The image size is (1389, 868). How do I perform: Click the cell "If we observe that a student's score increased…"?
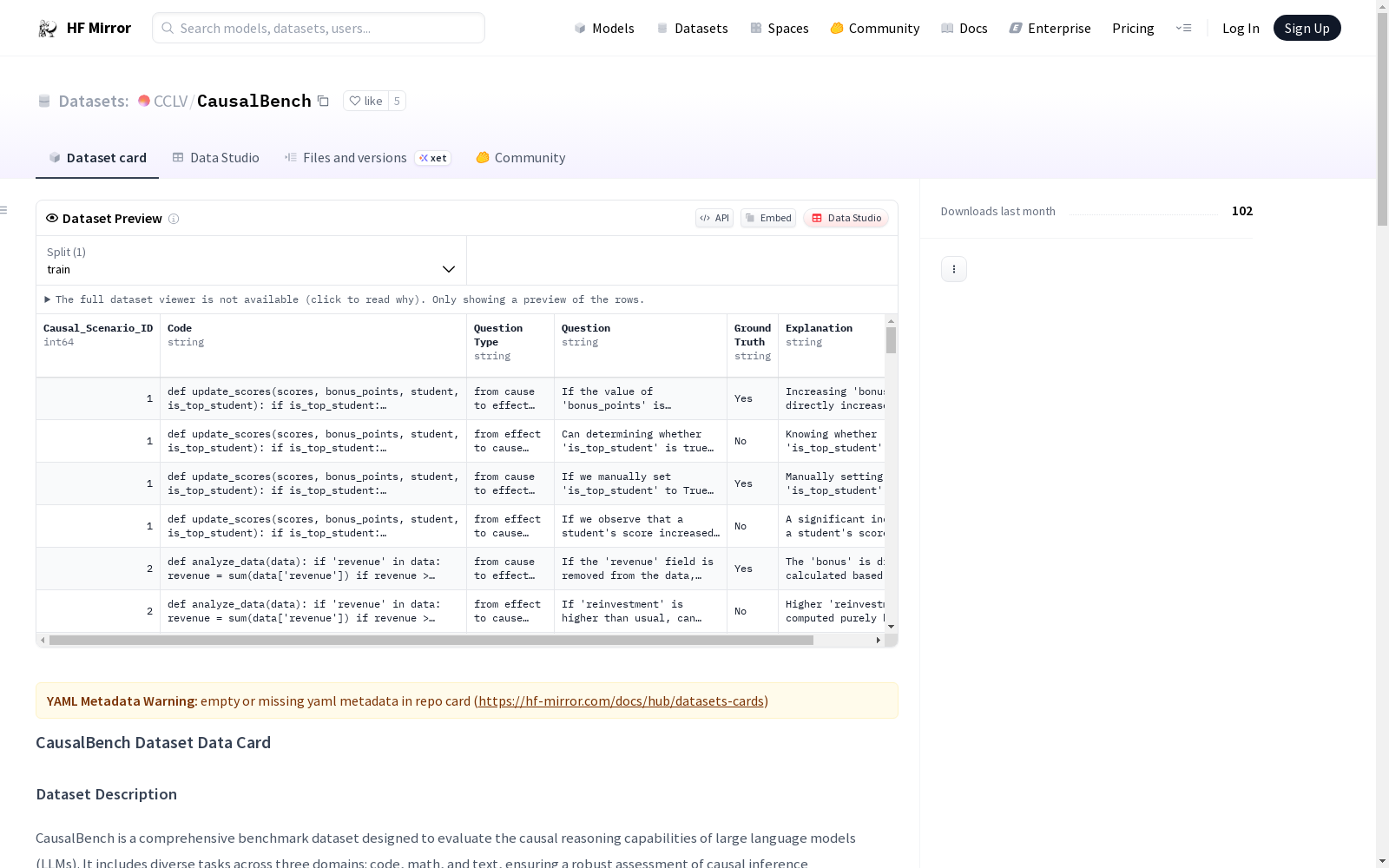641,526
